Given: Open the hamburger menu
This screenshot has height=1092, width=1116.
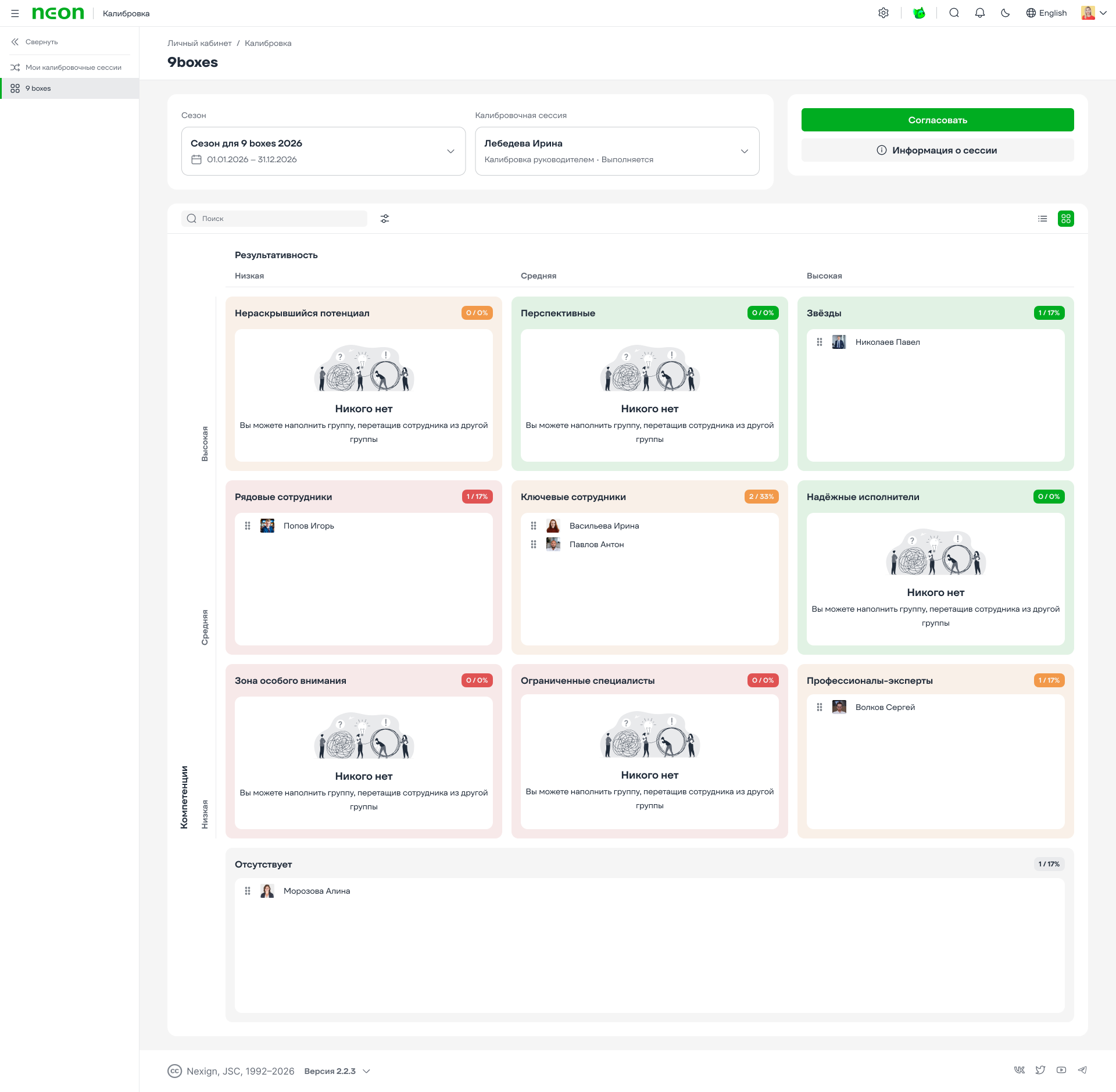Looking at the screenshot, I should pyautogui.click(x=15, y=13).
